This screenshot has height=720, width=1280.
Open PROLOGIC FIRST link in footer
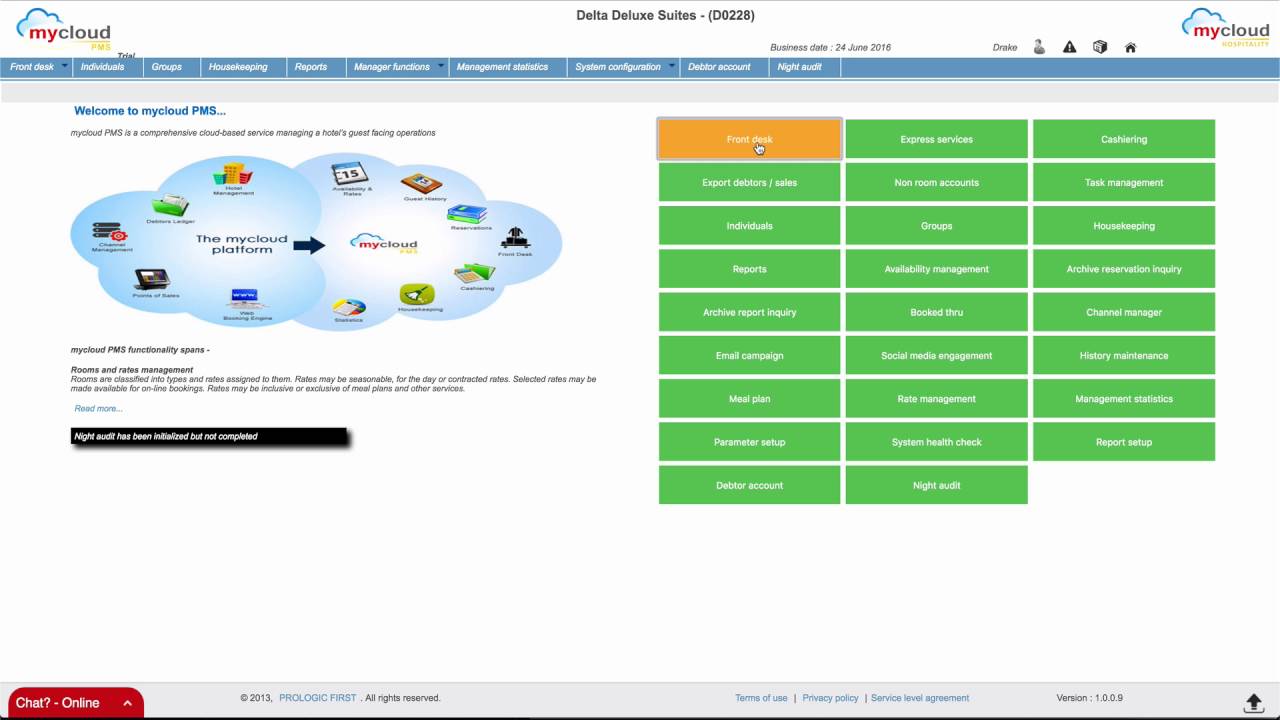(x=318, y=698)
